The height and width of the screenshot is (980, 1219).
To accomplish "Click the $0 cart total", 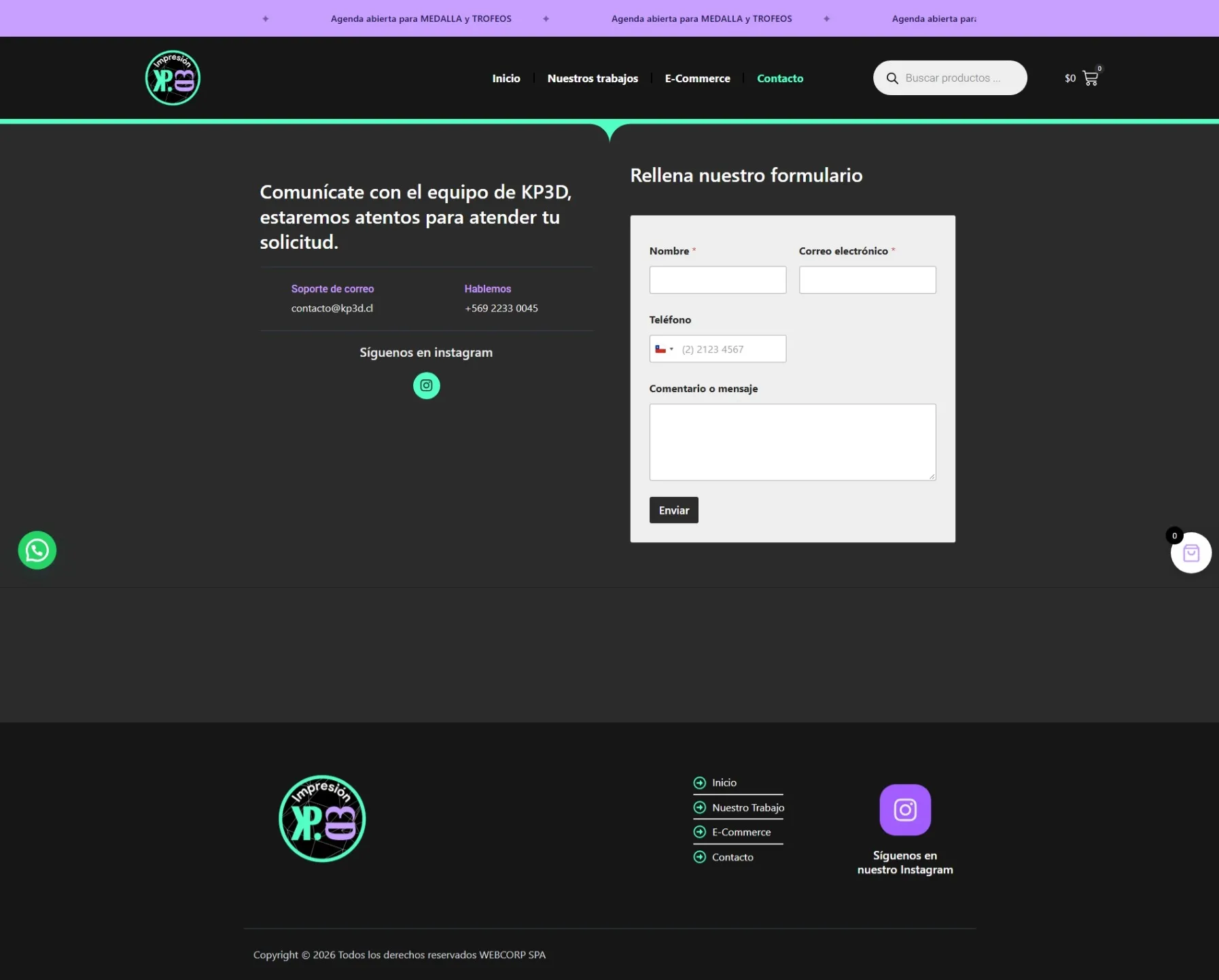I will (x=1070, y=79).
